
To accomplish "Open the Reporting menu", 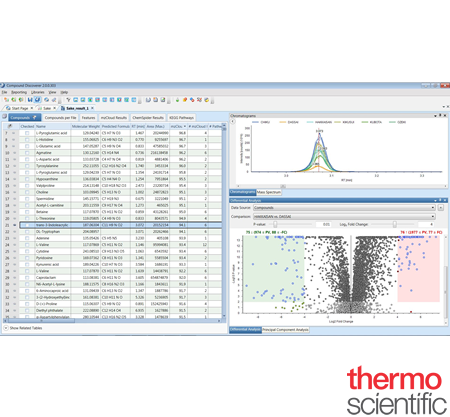I will tap(19, 92).
